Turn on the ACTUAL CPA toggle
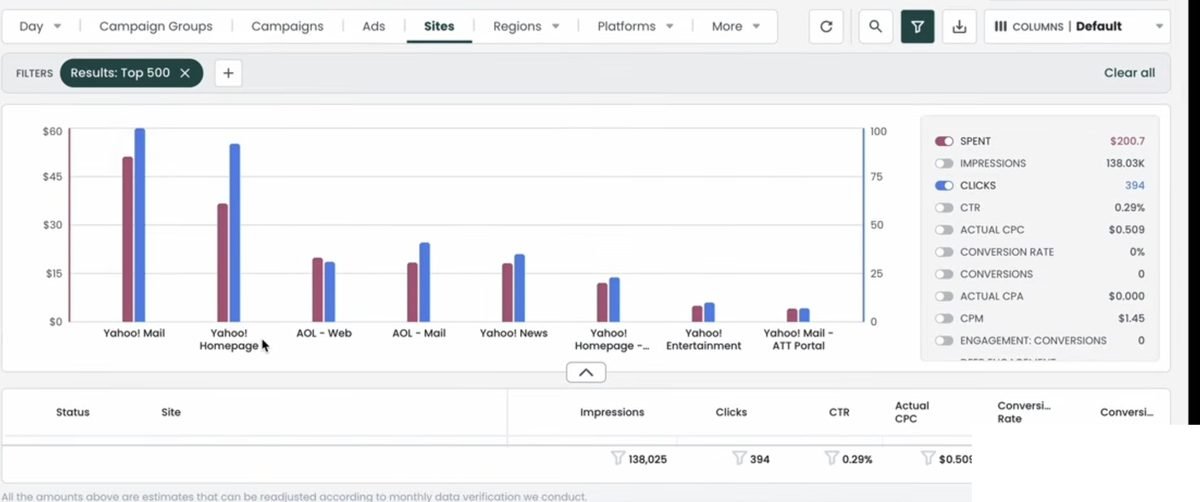 (944, 296)
